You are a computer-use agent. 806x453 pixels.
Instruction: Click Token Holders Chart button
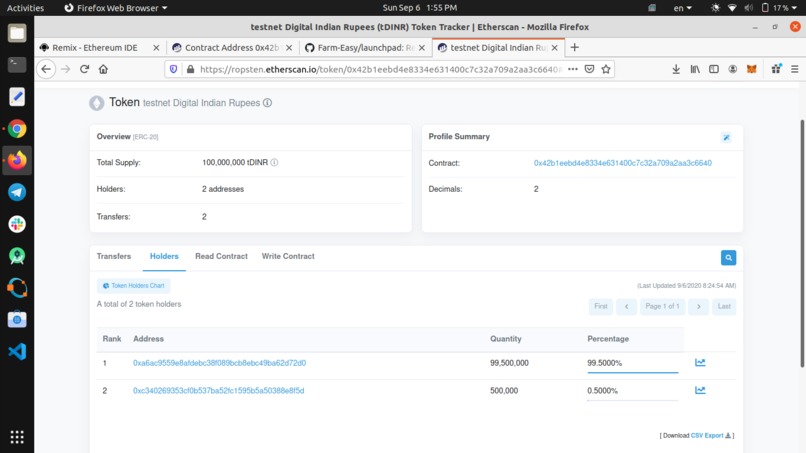tap(134, 286)
